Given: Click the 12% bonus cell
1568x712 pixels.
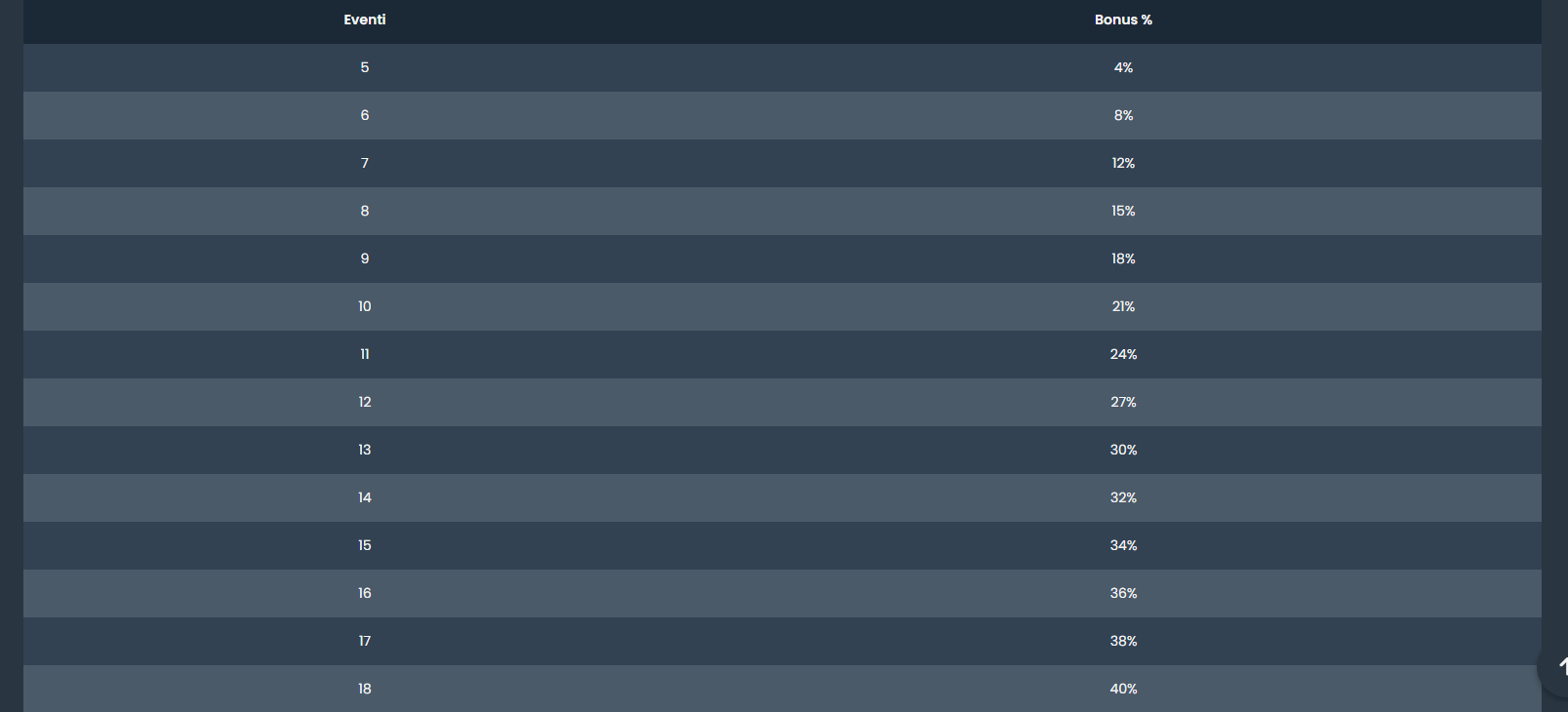Looking at the screenshot, I should [1123, 163].
